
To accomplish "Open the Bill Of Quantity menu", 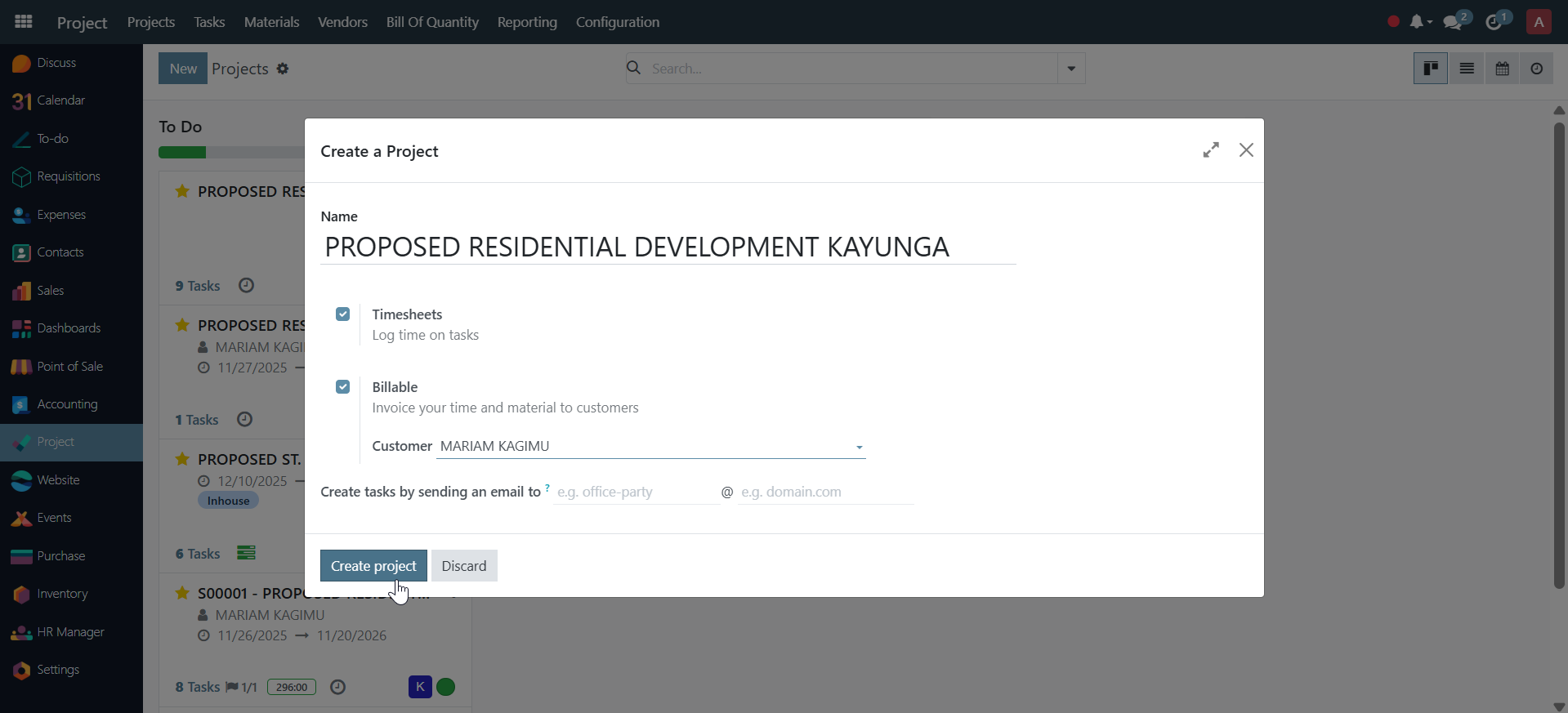I will coord(432,22).
